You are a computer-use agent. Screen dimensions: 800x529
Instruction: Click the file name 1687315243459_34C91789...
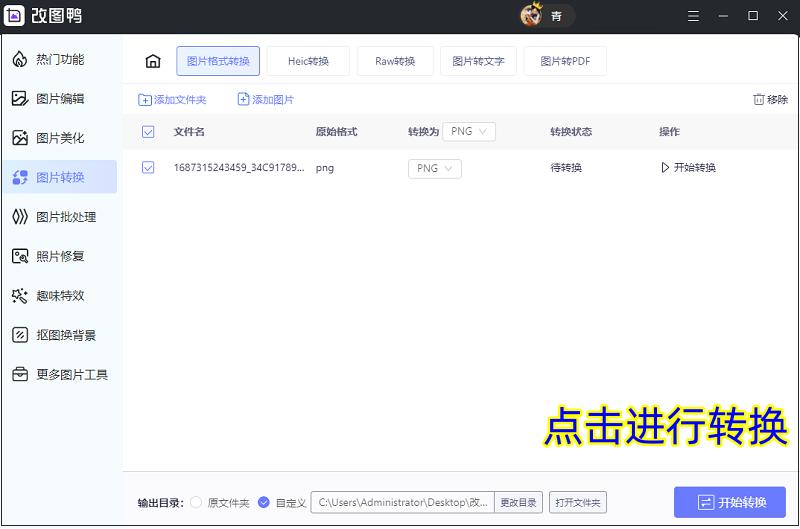[239, 167]
